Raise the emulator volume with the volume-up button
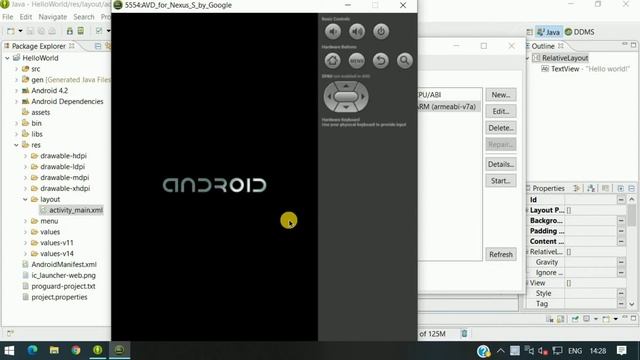 point(357,31)
